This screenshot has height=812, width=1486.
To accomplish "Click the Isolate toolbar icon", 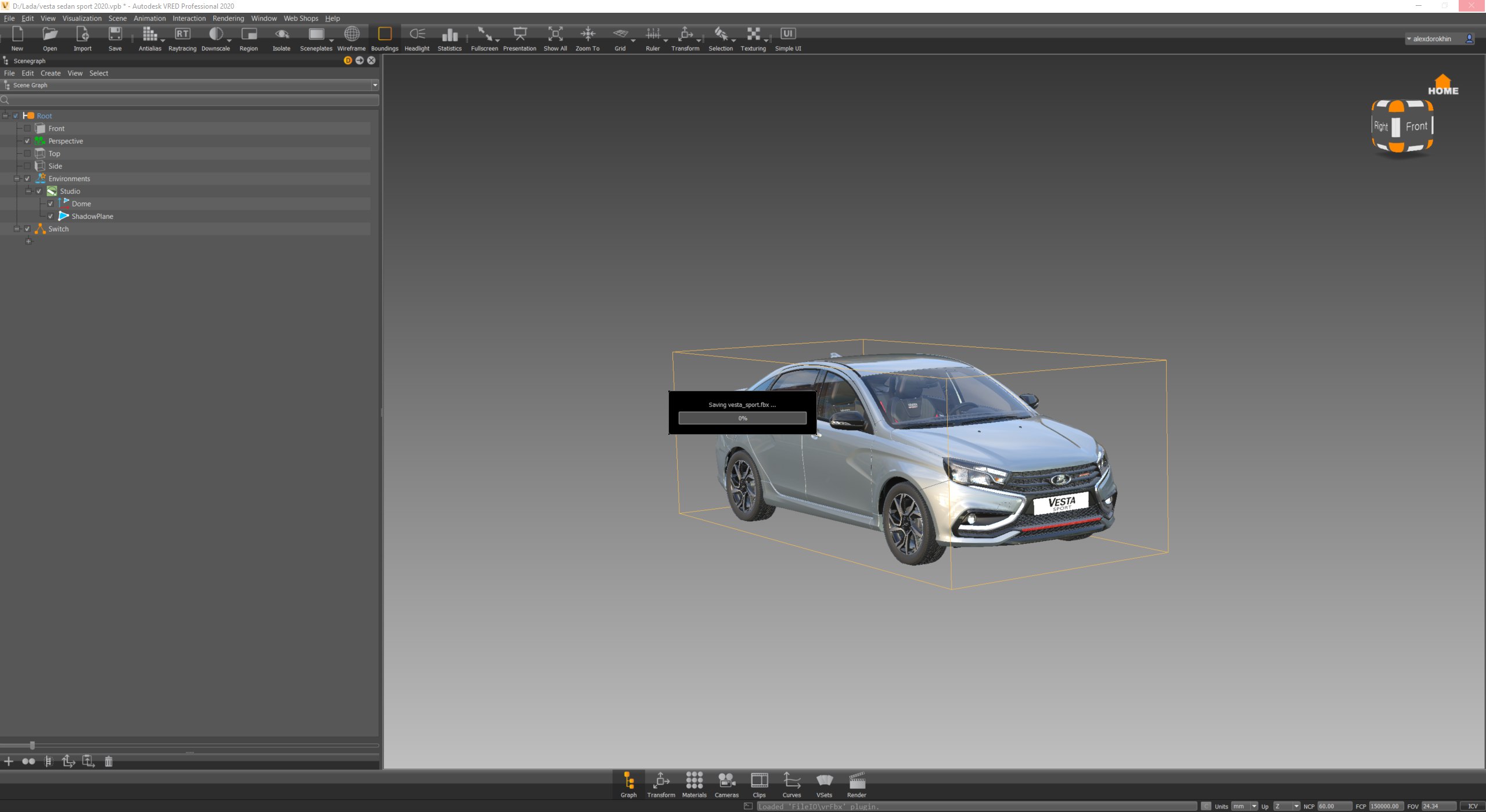I will [282, 34].
